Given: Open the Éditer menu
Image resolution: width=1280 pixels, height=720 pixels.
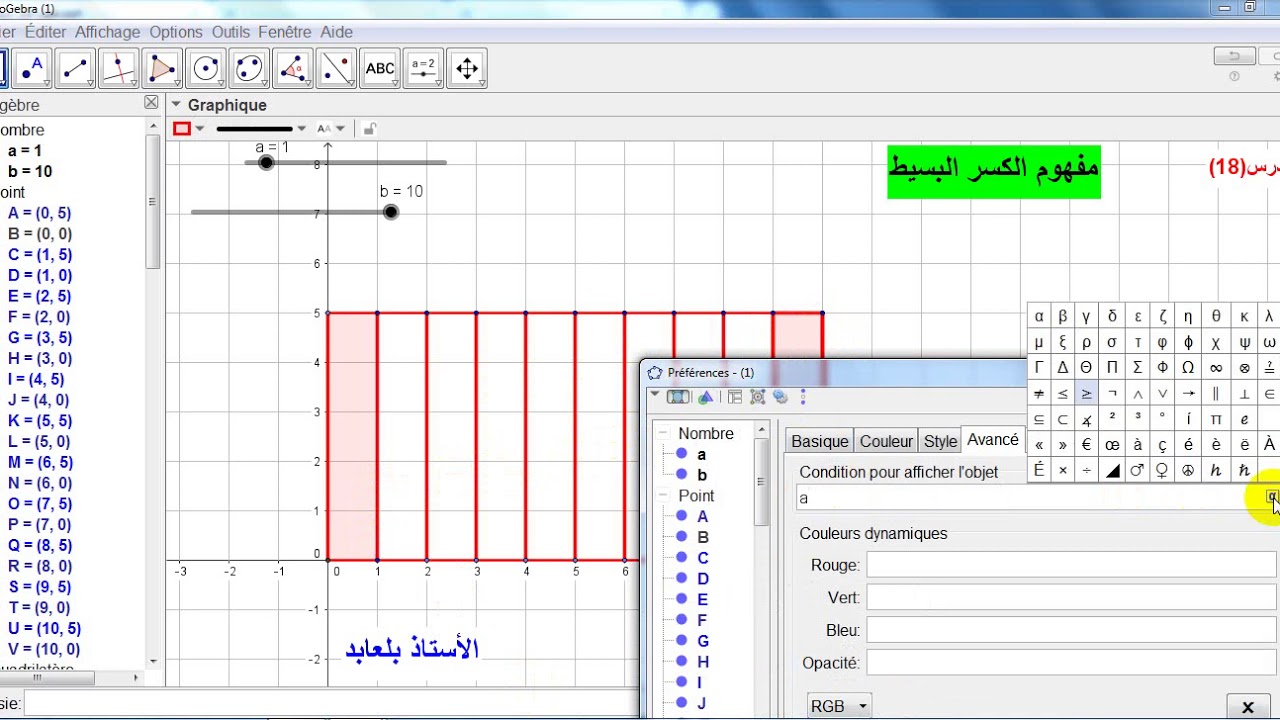Looking at the screenshot, I should click(46, 32).
